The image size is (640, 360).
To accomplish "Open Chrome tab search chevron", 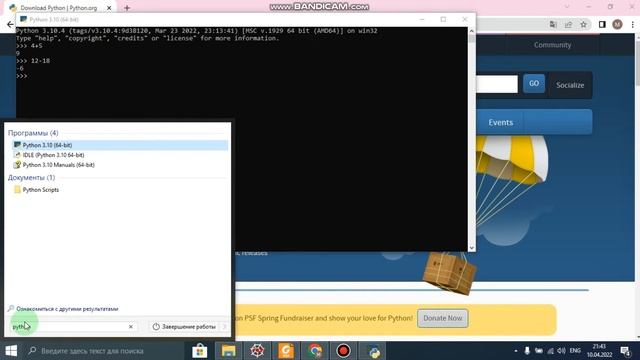I will click(567, 7).
